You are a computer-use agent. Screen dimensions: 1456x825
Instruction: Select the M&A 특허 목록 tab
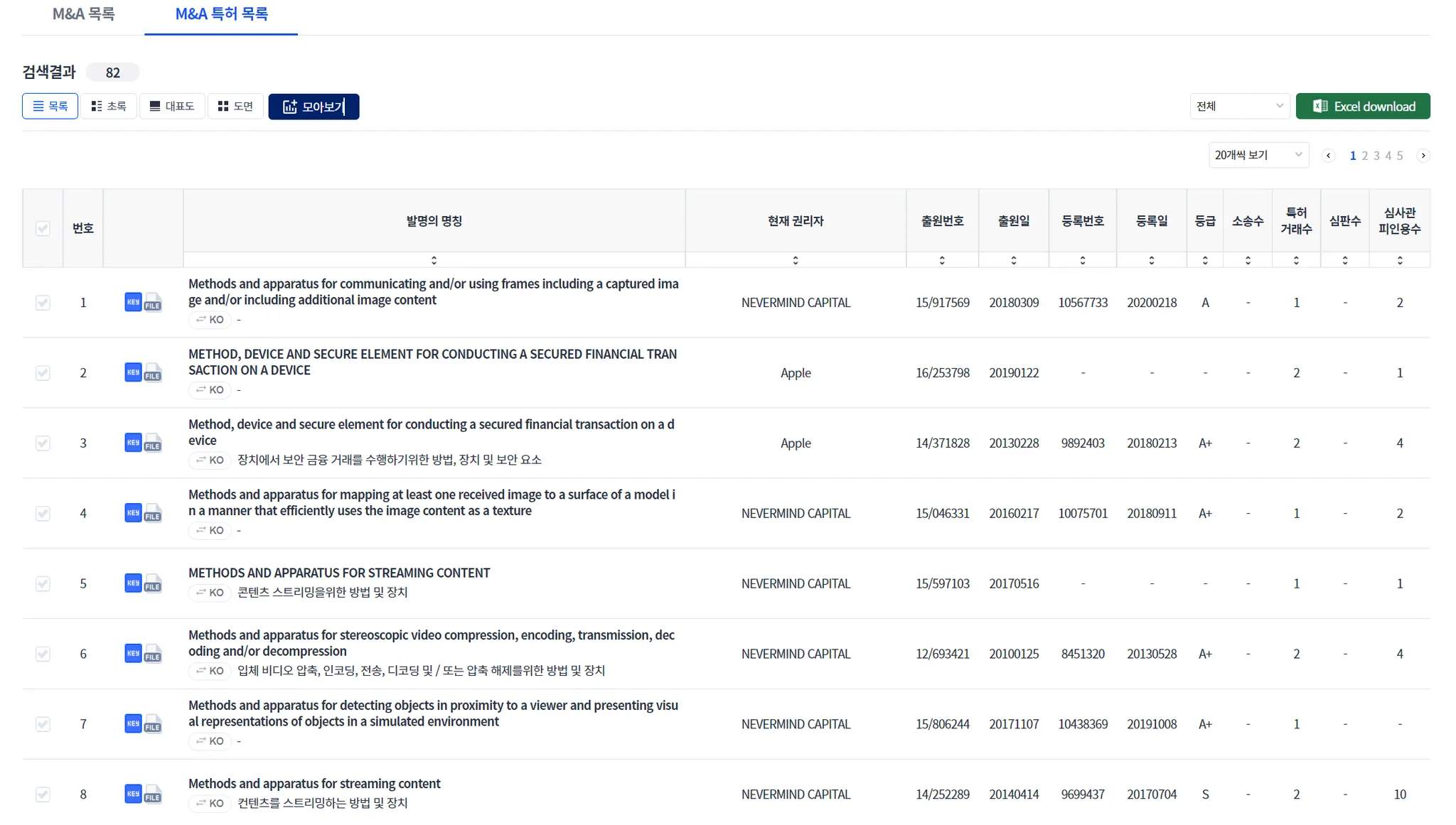pyautogui.click(x=221, y=14)
